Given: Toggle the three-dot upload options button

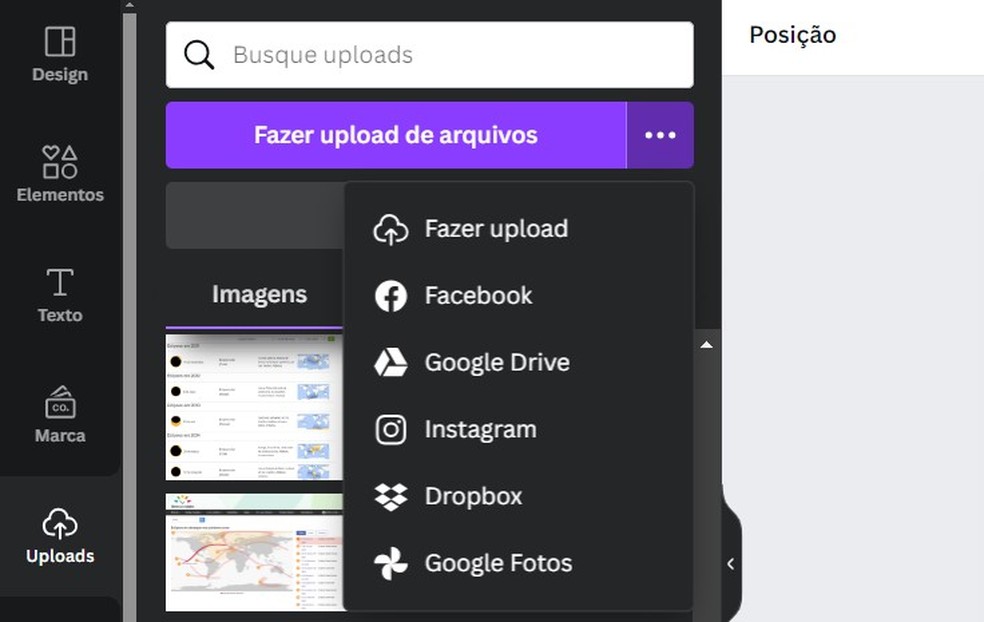Looking at the screenshot, I should tap(660, 135).
